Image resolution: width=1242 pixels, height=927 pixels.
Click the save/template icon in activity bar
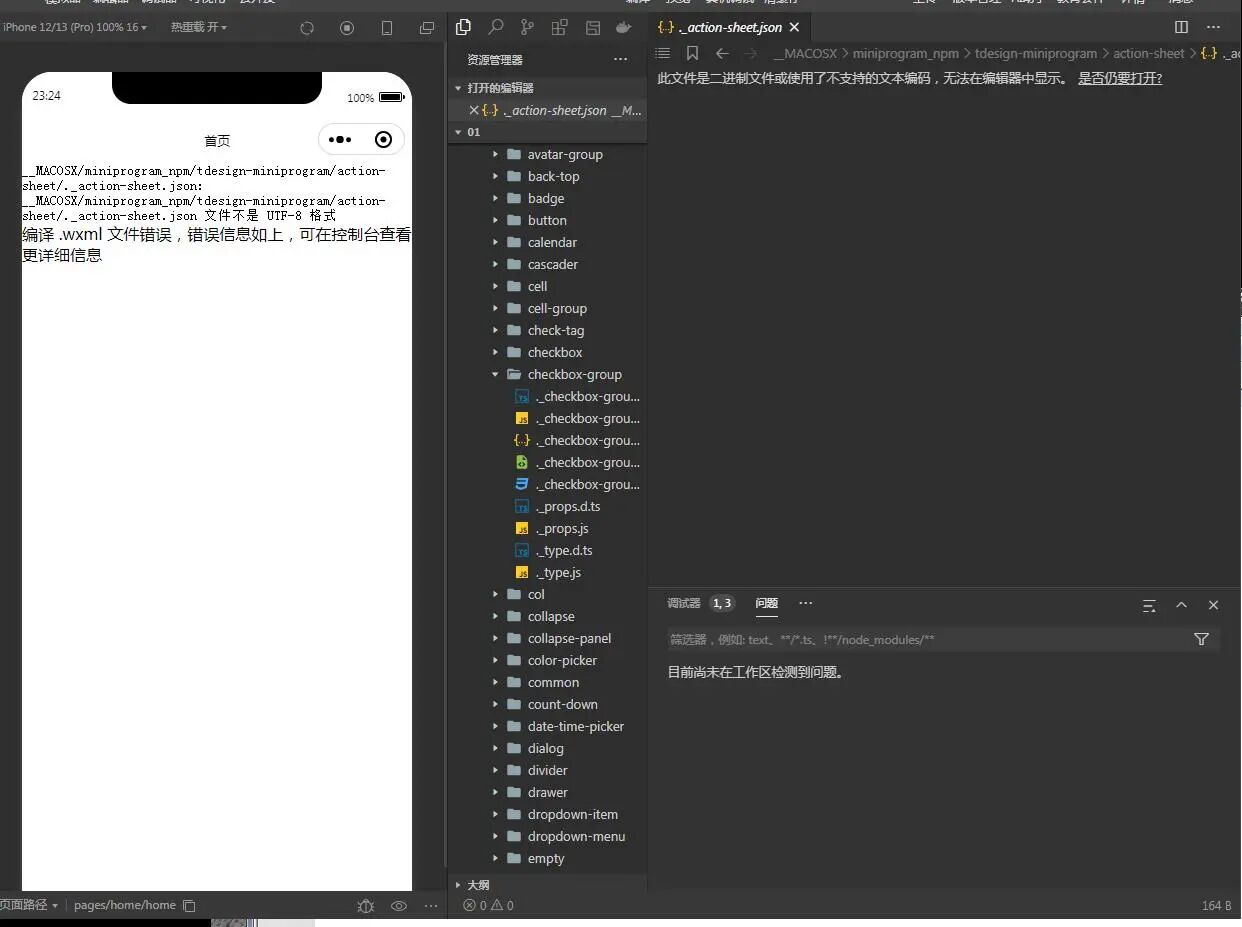(592, 27)
